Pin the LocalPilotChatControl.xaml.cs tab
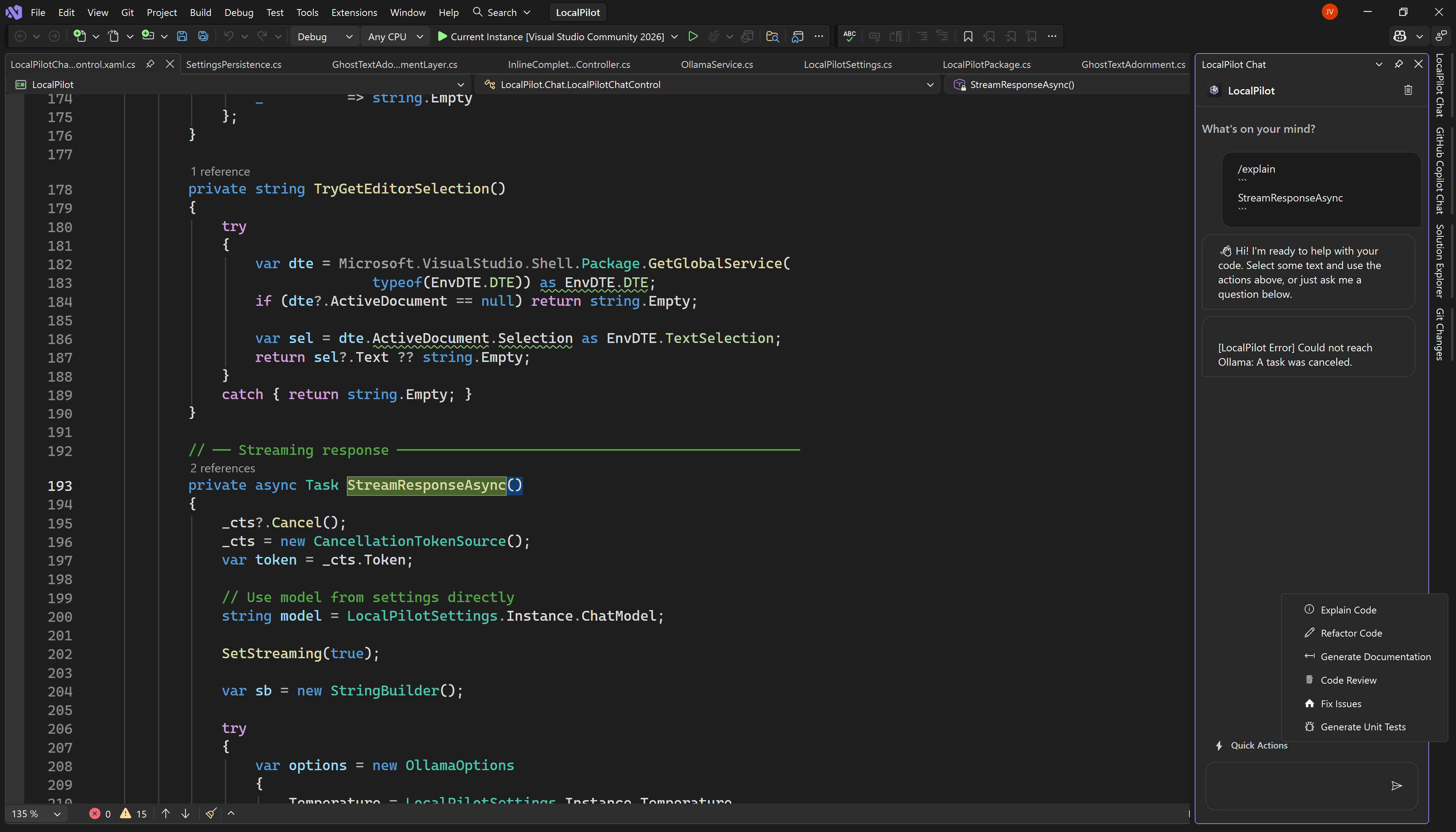This screenshot has height=832, width=1456. 150,64
